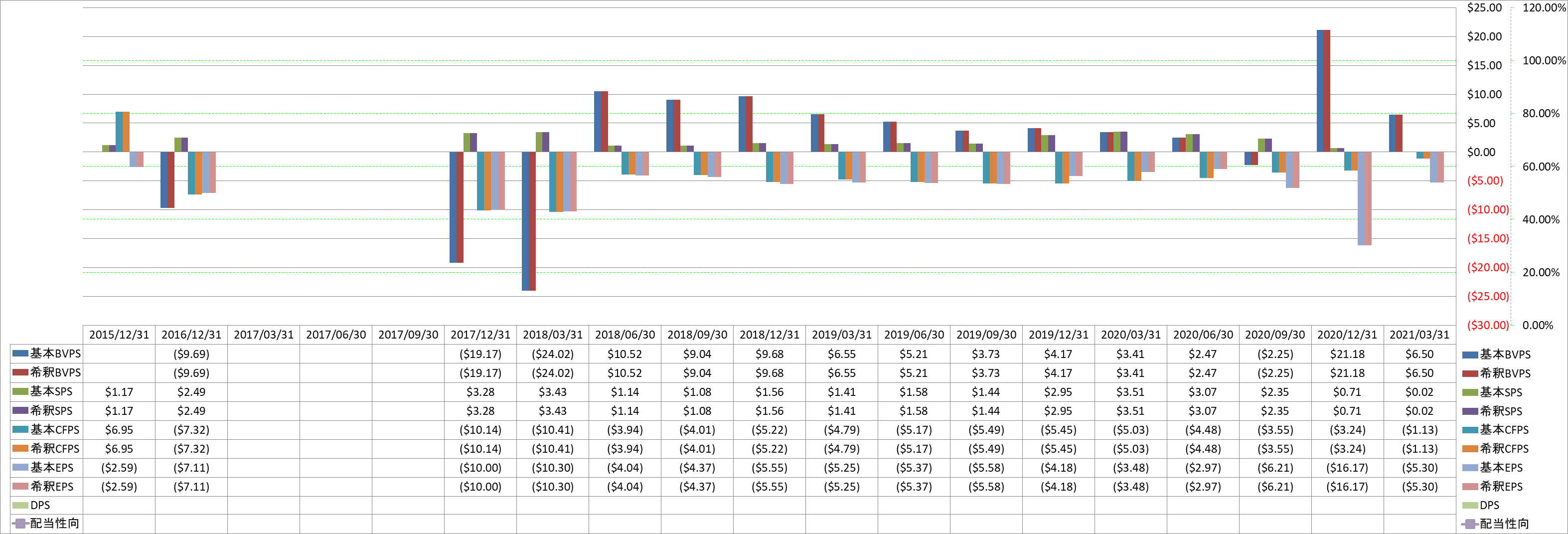This screenshot has width=1568, height=534.
Task: Select the 2018/03/31 column header
Action: point(553,335)
